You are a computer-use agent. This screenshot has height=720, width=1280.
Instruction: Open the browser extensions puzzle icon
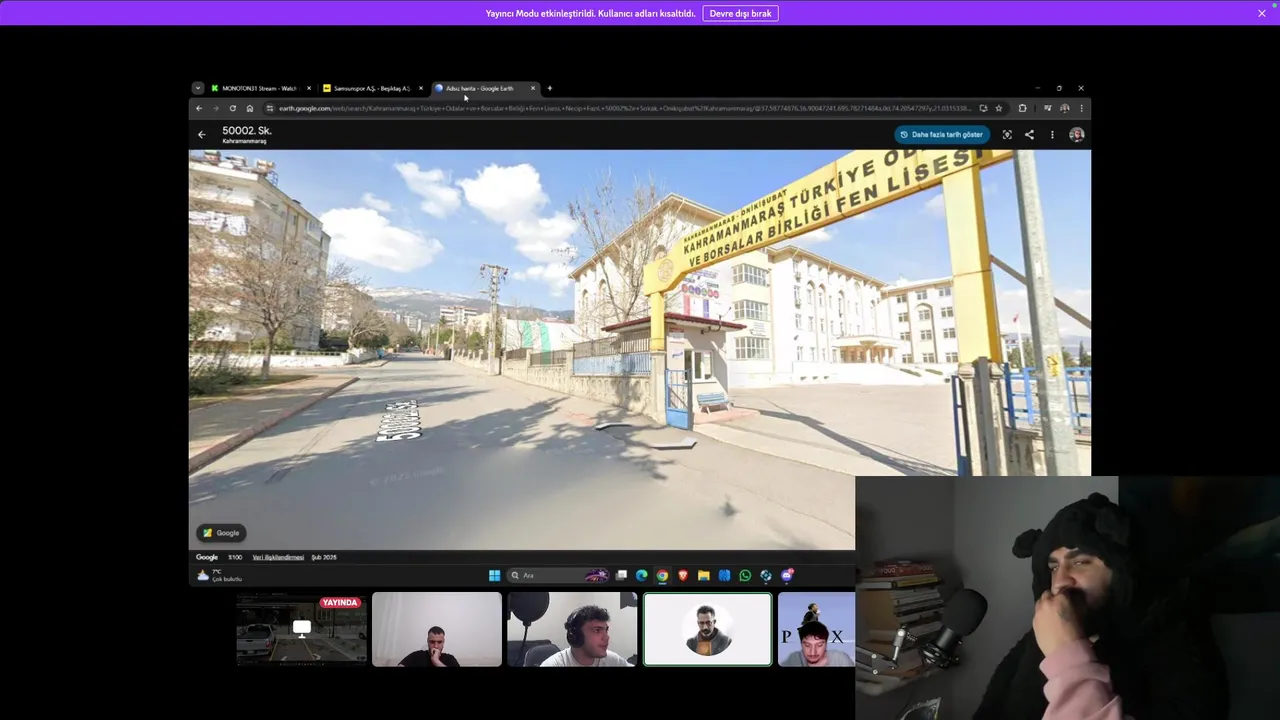[x=1022, y=108]
